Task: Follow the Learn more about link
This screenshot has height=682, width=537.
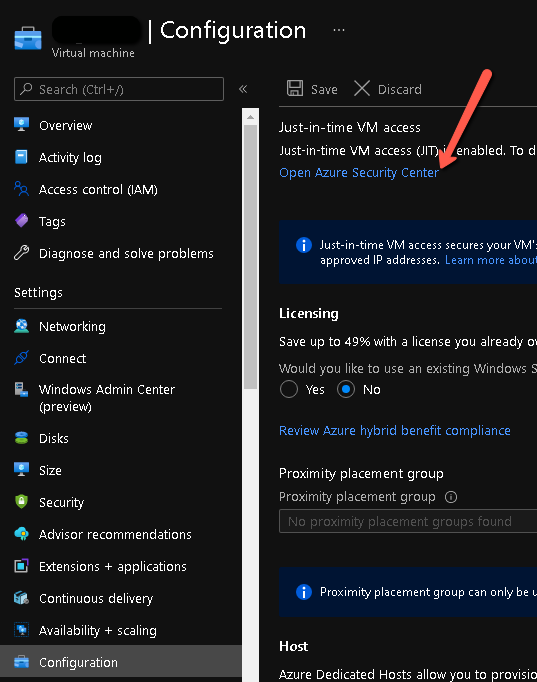Action: (x=491, y=260)
